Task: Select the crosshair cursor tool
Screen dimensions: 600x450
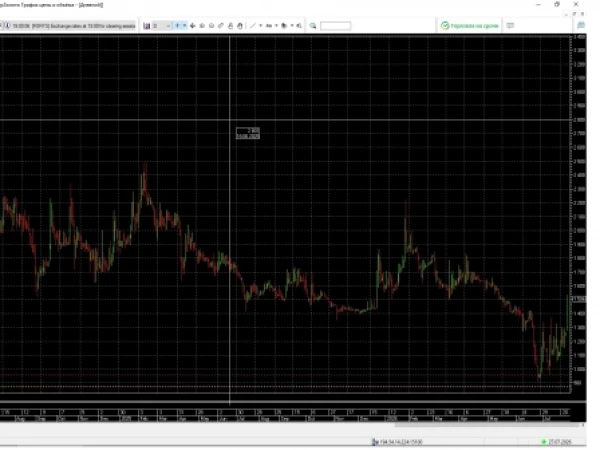Action: (177, 26)
